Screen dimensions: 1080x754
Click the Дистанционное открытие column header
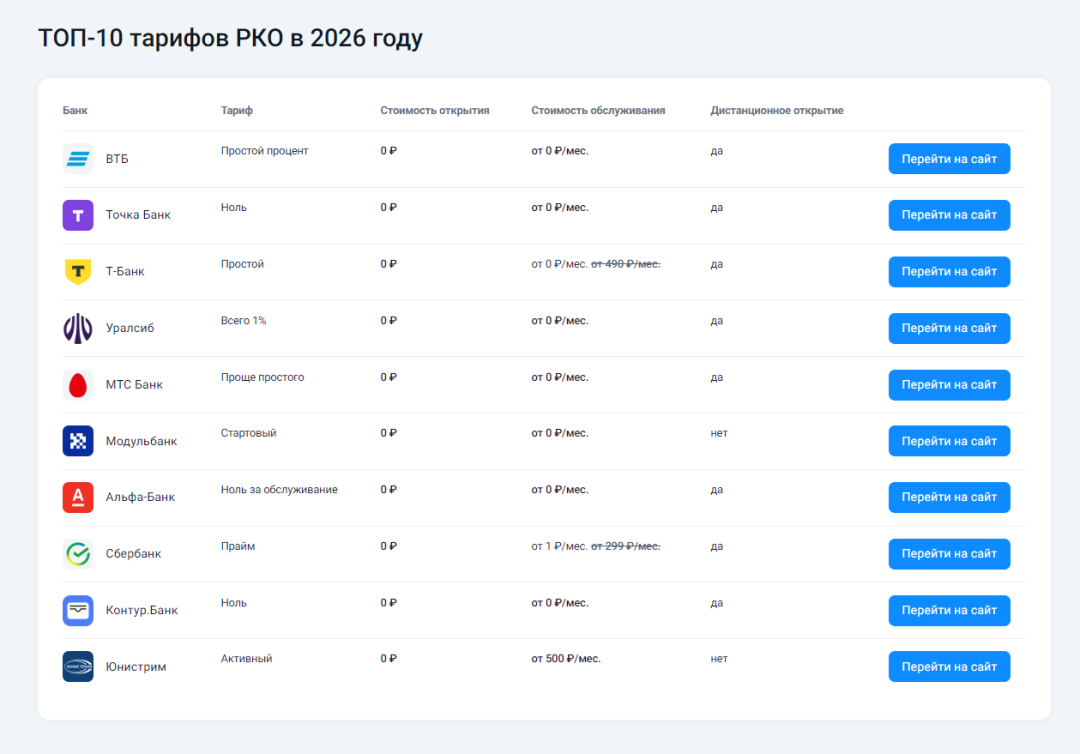coord(777,110)
